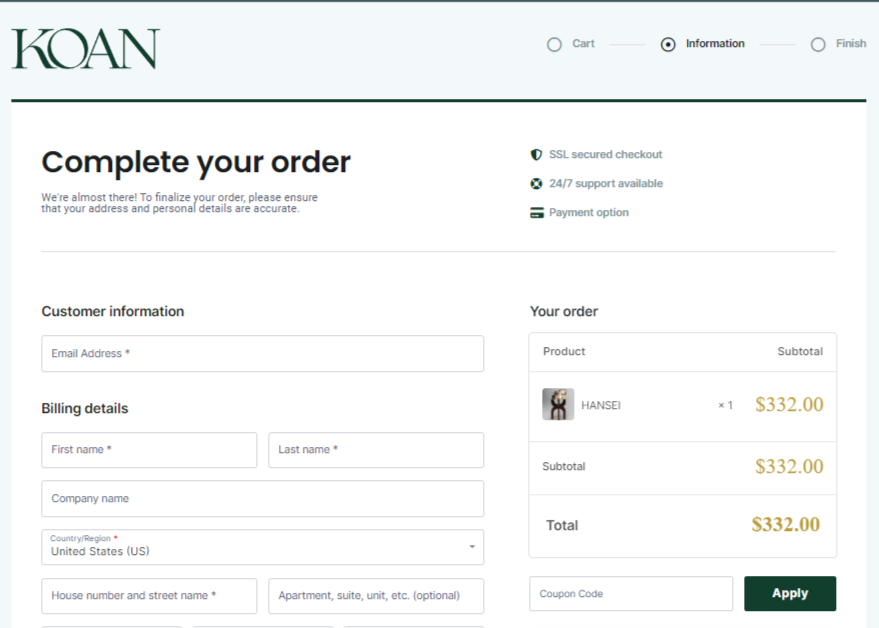Select the Company name input
The image size is (879, 628).
tap(262, 499)
